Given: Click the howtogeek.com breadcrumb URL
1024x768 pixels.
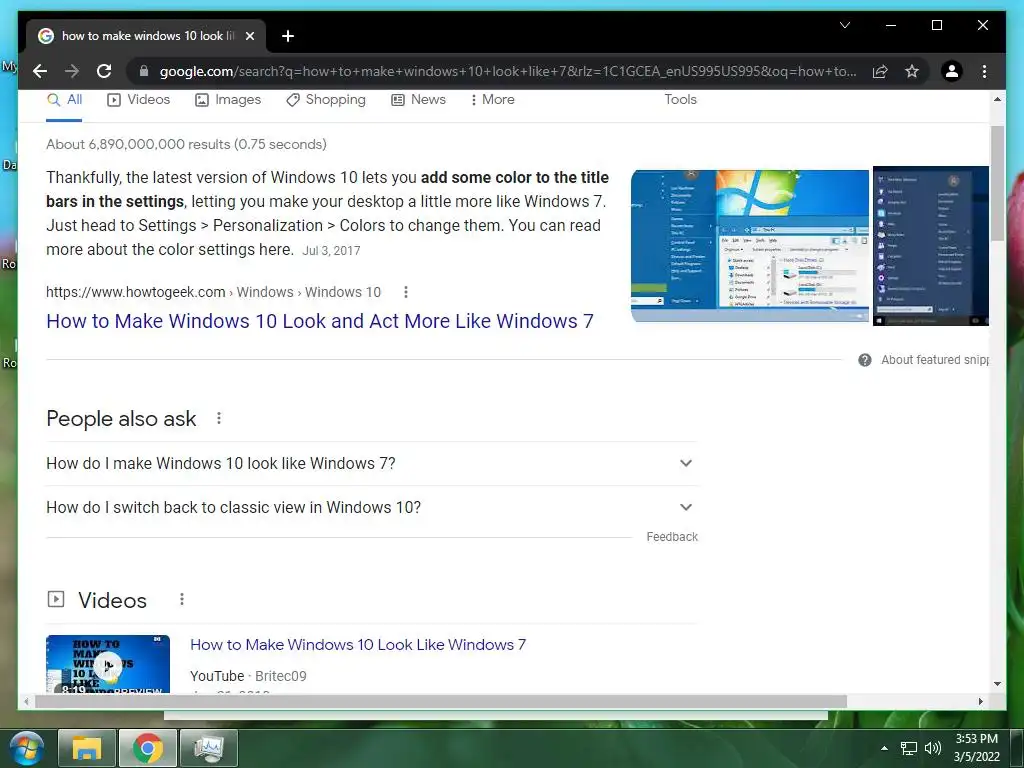Looking at the screenshot, I should (x=214, y=292).
